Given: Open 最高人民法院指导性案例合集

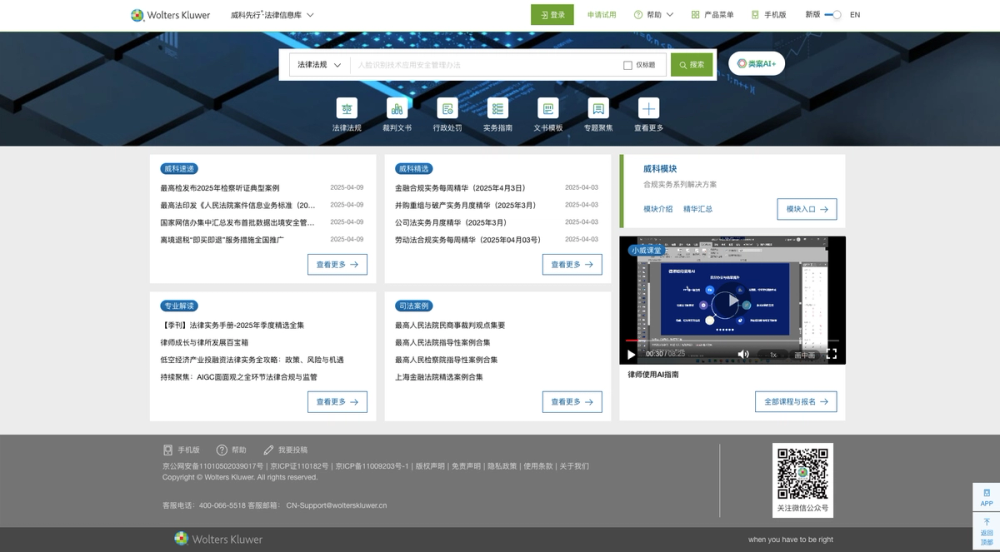Looking at the screenshot, I should [x=443, y=342].
